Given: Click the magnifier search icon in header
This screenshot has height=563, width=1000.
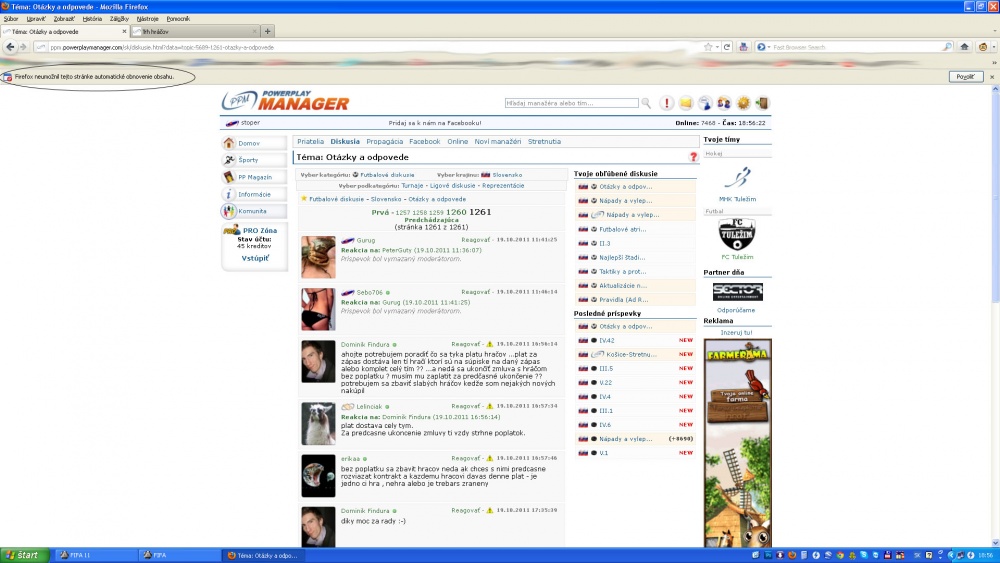Looking at the screenshot, I should pyautogui.click(x=646, y=103).
